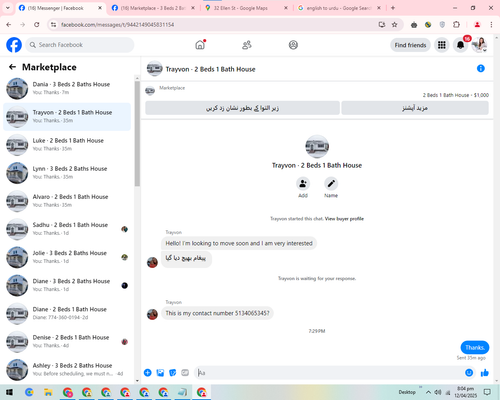
Task: Open the Chrome three-dot menu
Action: [491, 25]
